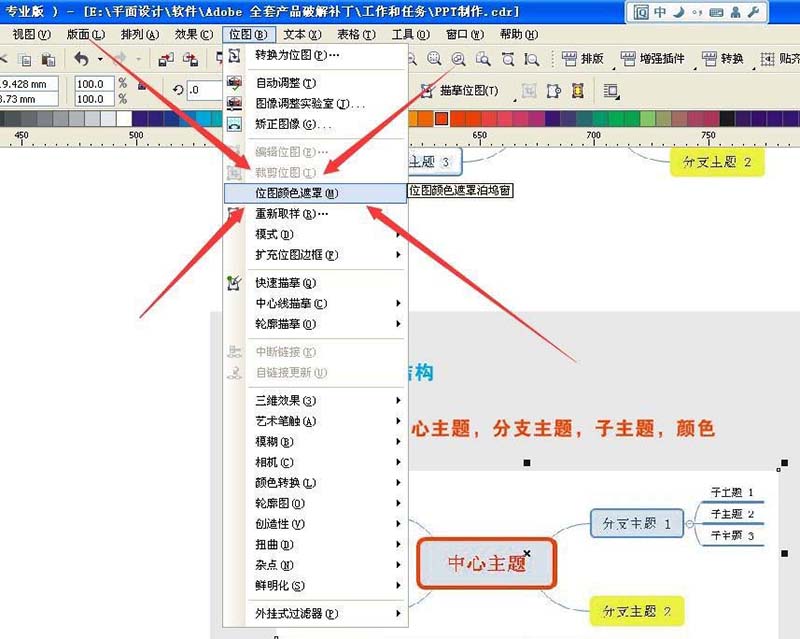Open the 窗口 menu

[465, 34]
